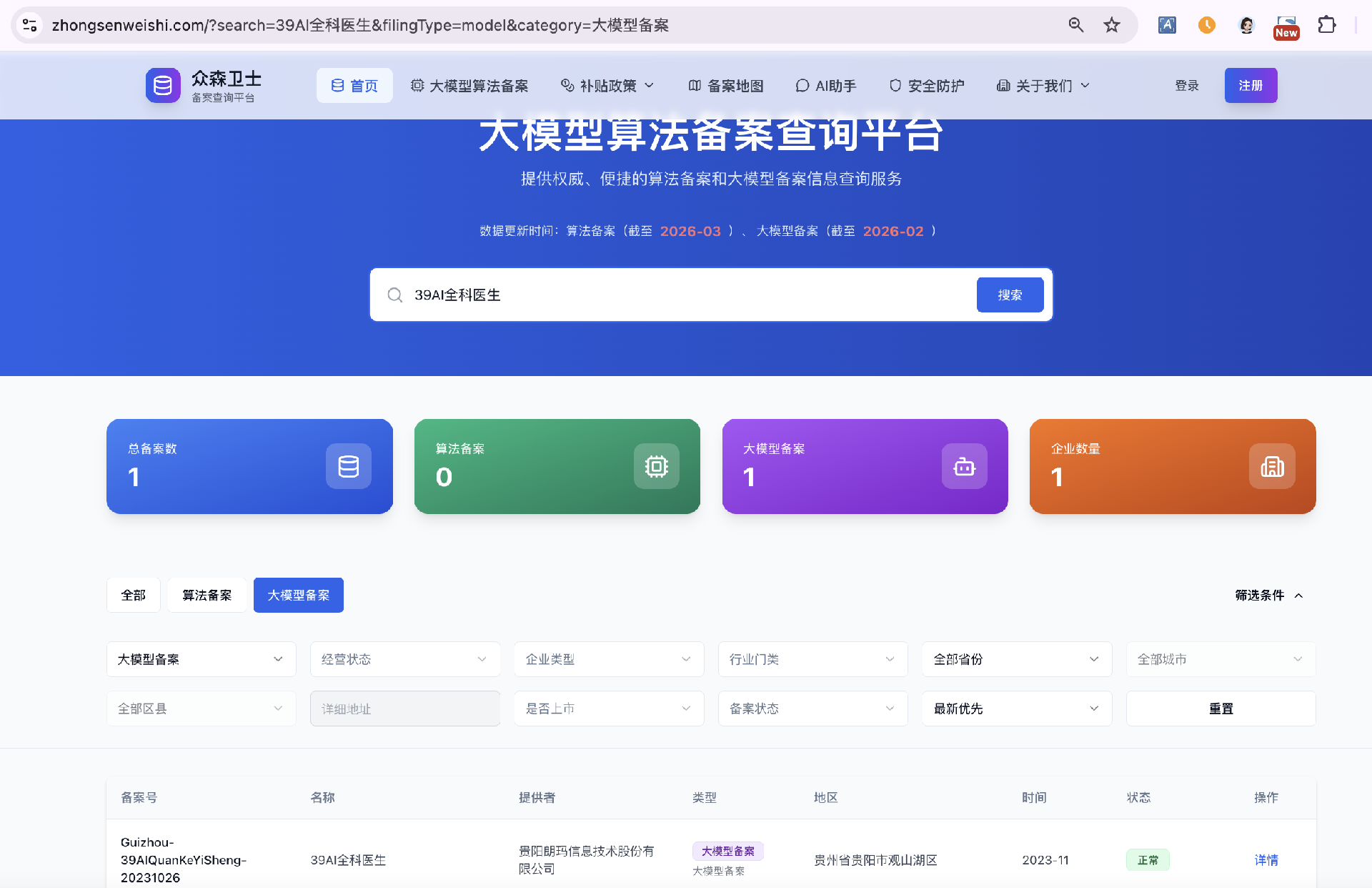Click the name cell 39AI全科医生

point(348,860)
